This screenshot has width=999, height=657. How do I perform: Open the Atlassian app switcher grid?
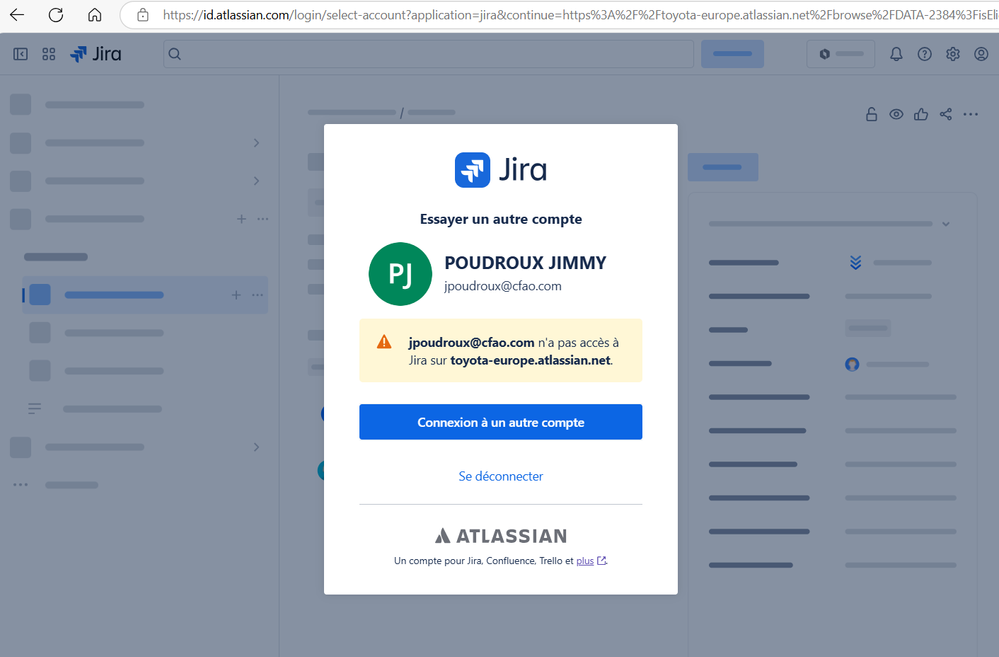pos(48,54)
